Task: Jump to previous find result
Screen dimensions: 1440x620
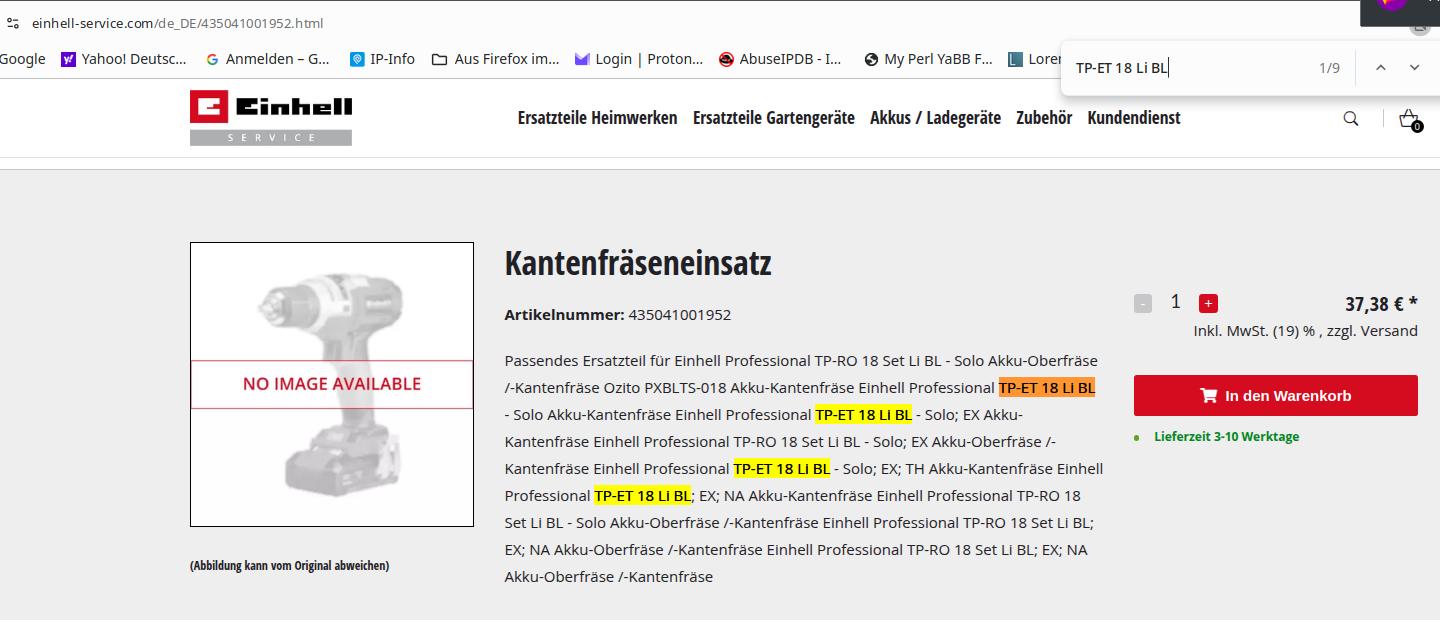Action: [x=1380, y=68]
